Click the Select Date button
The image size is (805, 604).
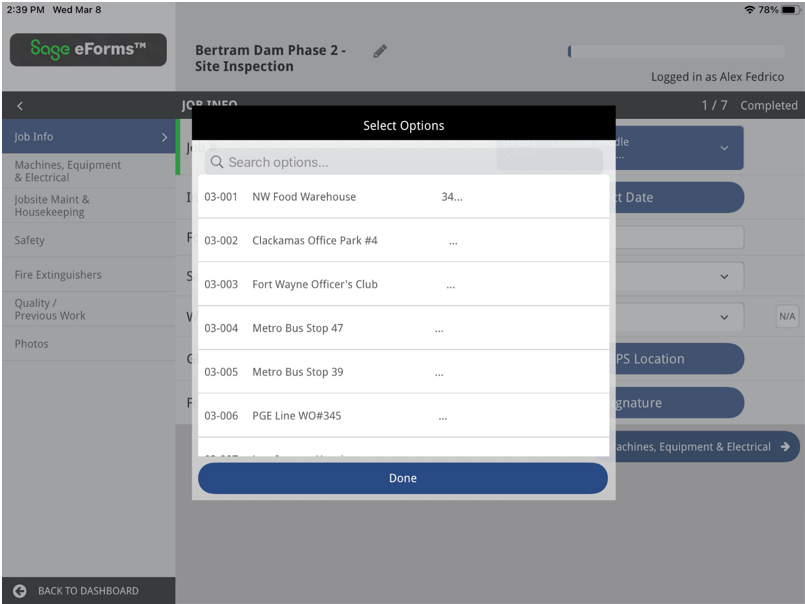click(x=679, y=197)
